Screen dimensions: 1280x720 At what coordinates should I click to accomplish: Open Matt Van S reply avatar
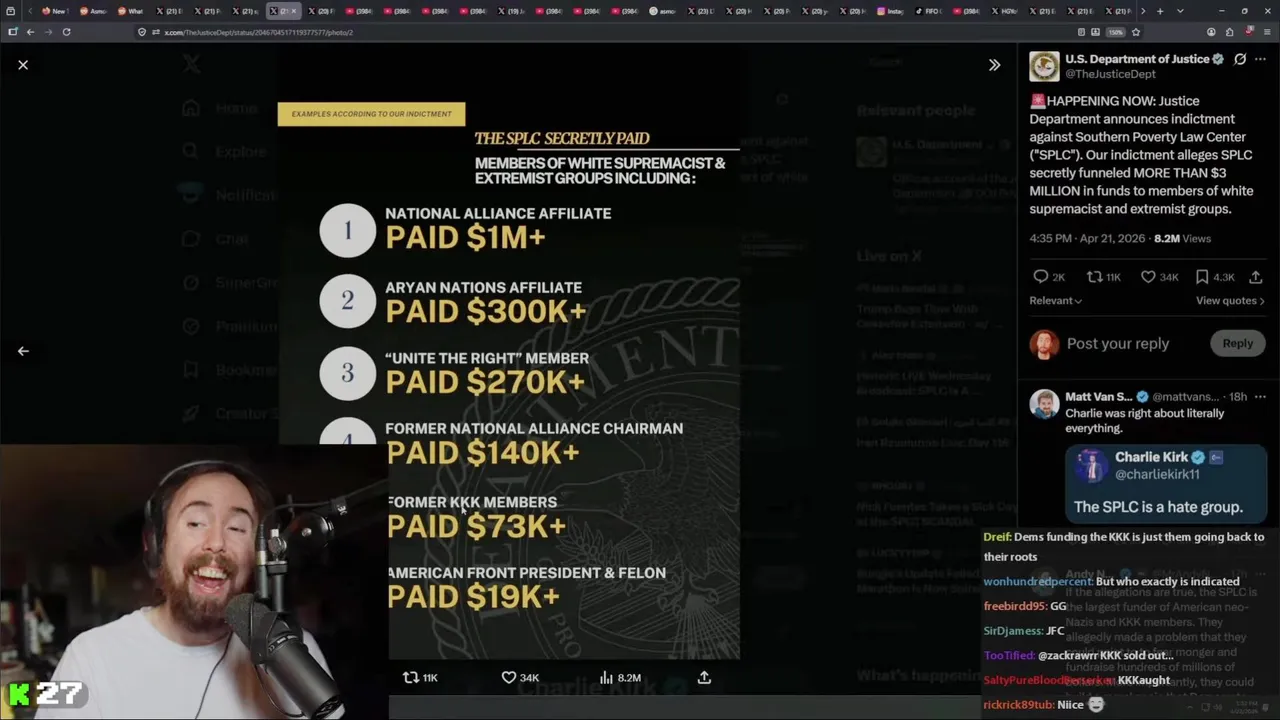click(x=1044, y=404)
